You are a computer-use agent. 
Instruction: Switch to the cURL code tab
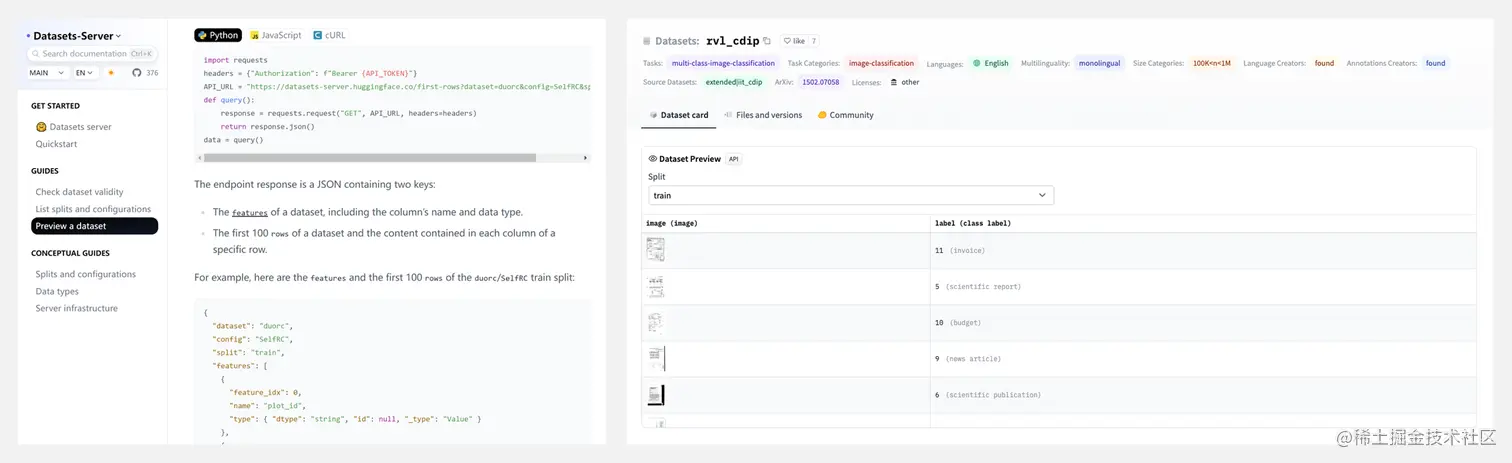pyautogui.click(x=330, y=35)
